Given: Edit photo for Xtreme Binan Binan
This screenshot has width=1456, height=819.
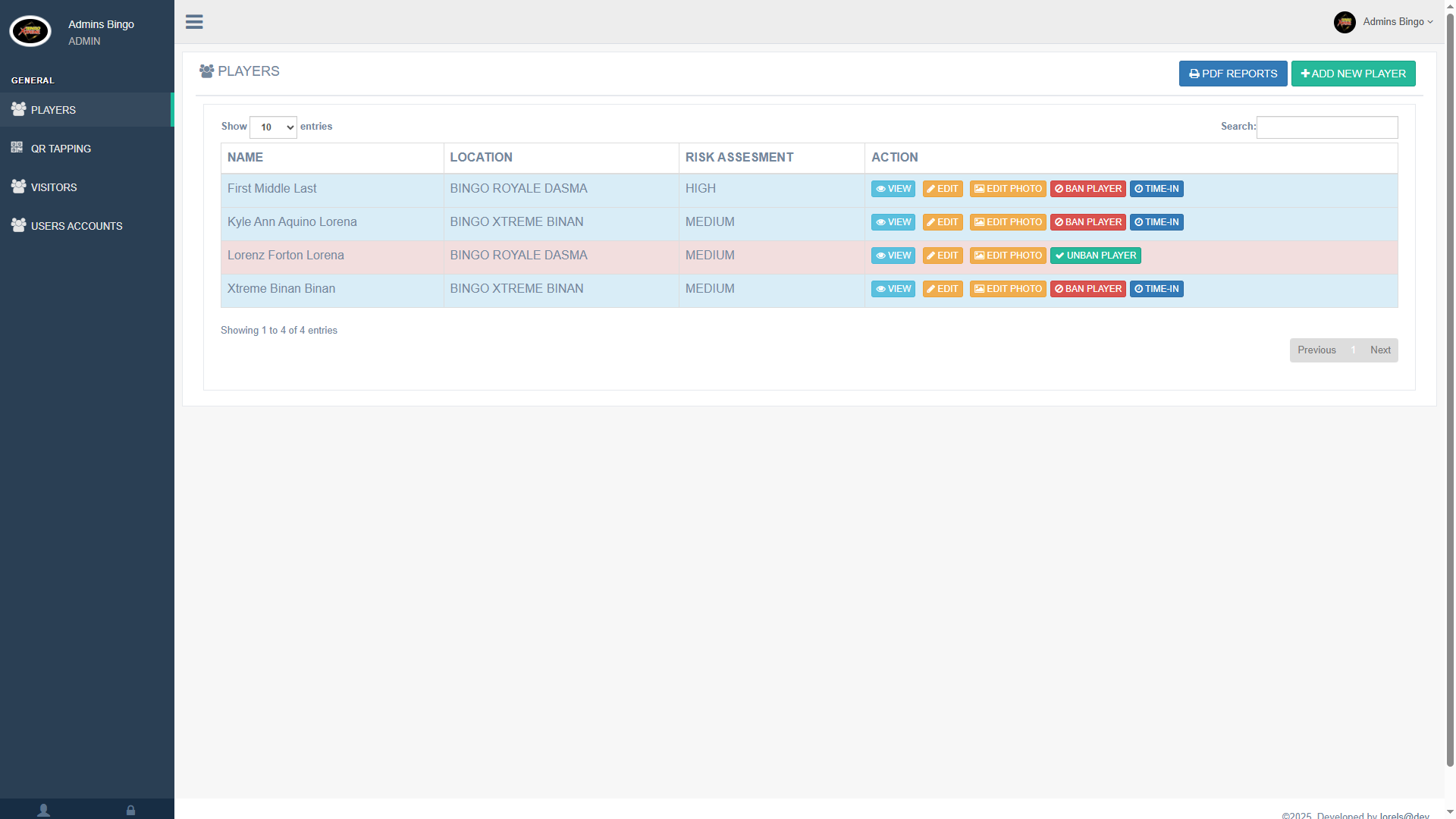Looking at the screenshot, I should [x=1007, y=289].
